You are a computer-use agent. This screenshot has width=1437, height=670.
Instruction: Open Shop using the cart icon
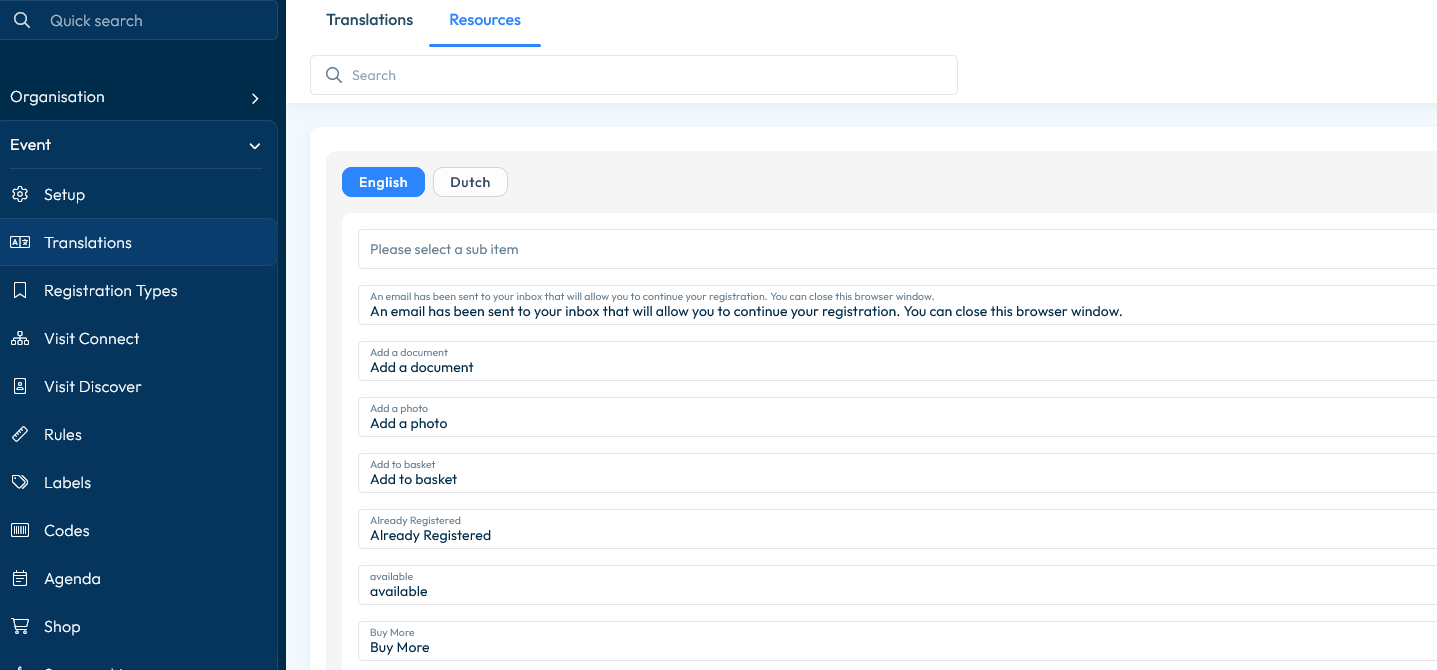coord(20,626)
